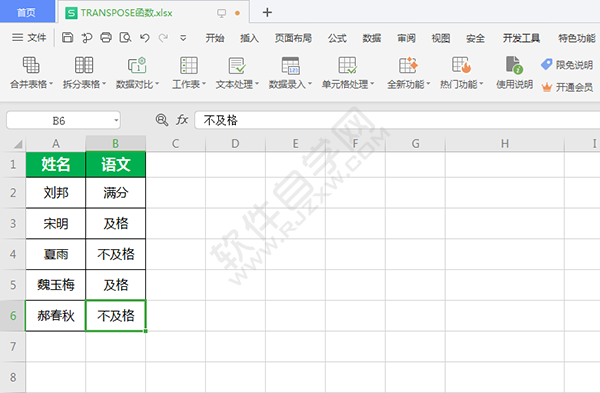Expand the 工作表 dropdown label
This screenshot has width=600, height=393.
click(x=189, y=84)
